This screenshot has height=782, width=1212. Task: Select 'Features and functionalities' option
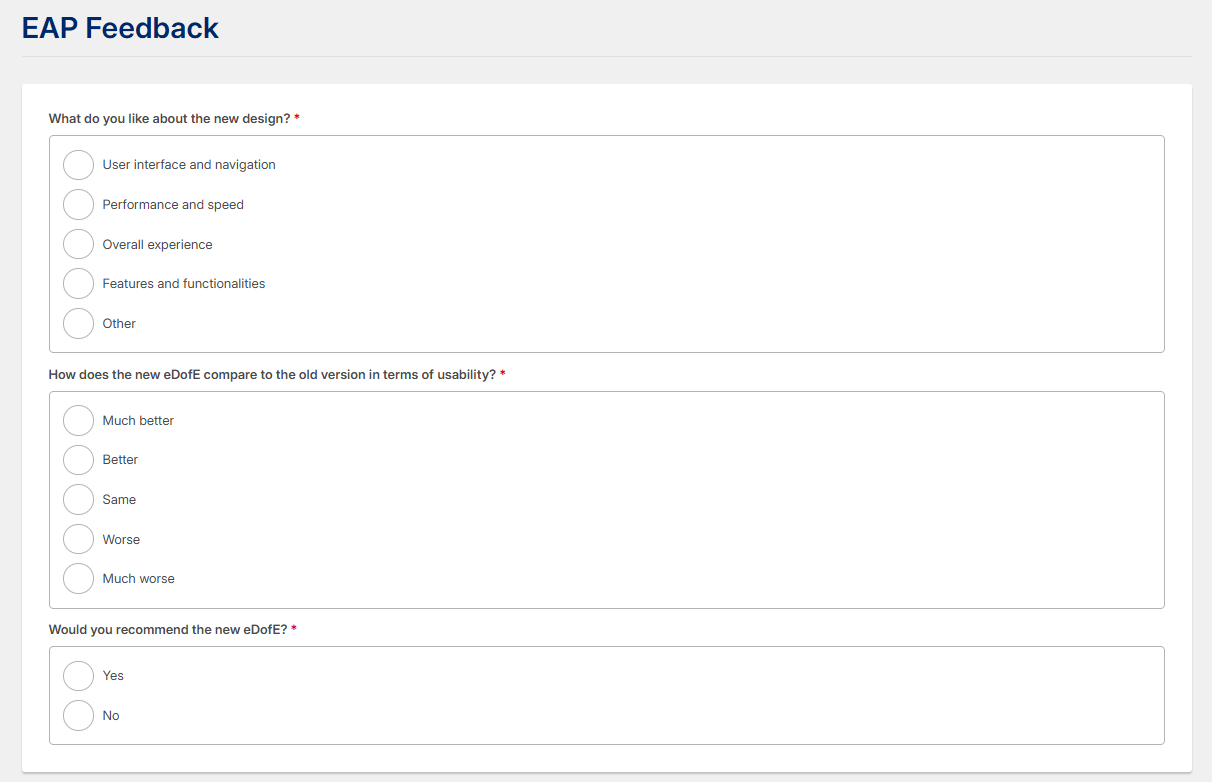(x=78, y=284)
